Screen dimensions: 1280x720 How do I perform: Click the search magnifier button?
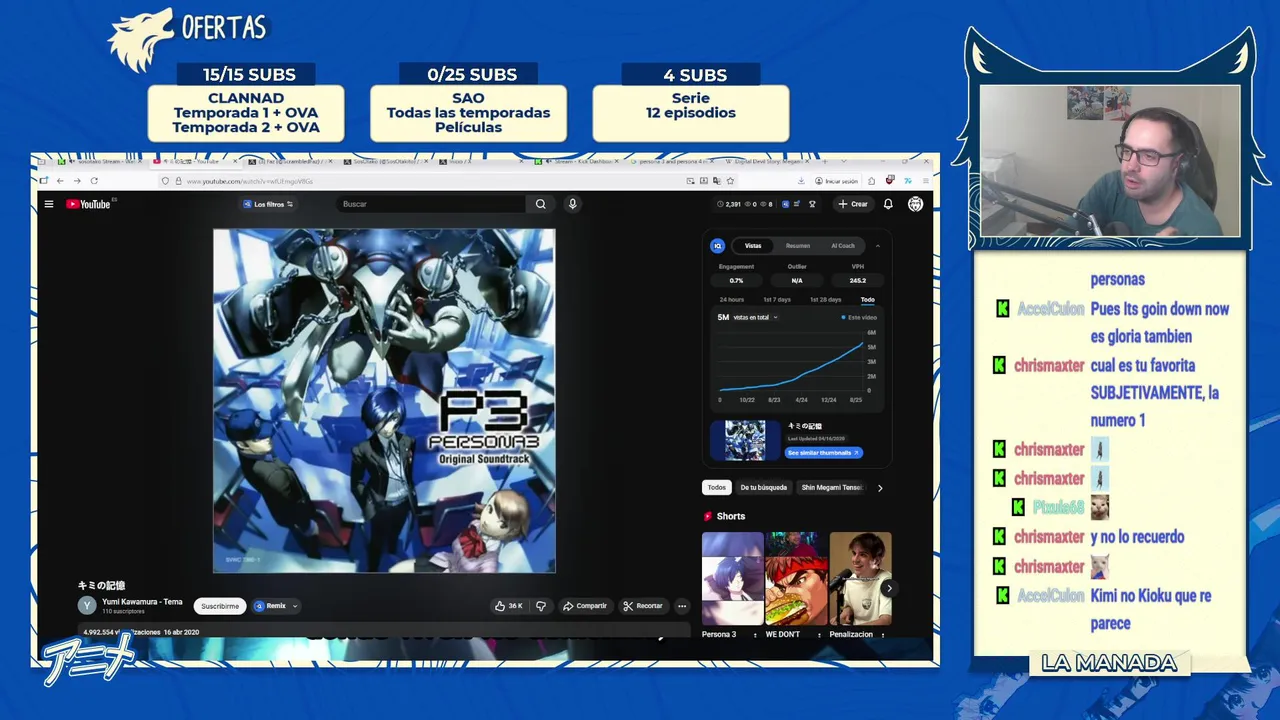pyautogui.click(x=540, y=204)
